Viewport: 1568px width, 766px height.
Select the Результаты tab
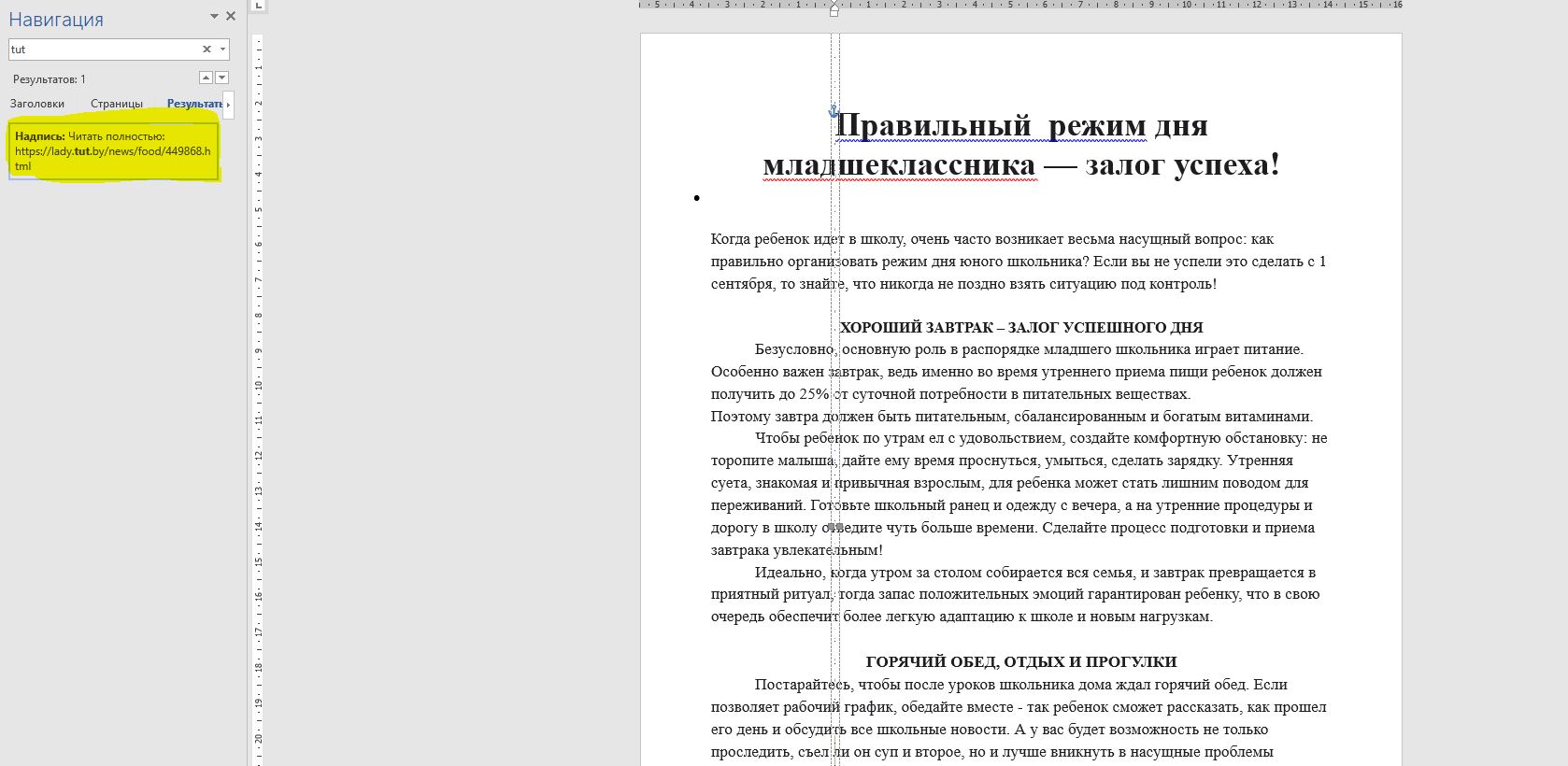pos(194,104)
